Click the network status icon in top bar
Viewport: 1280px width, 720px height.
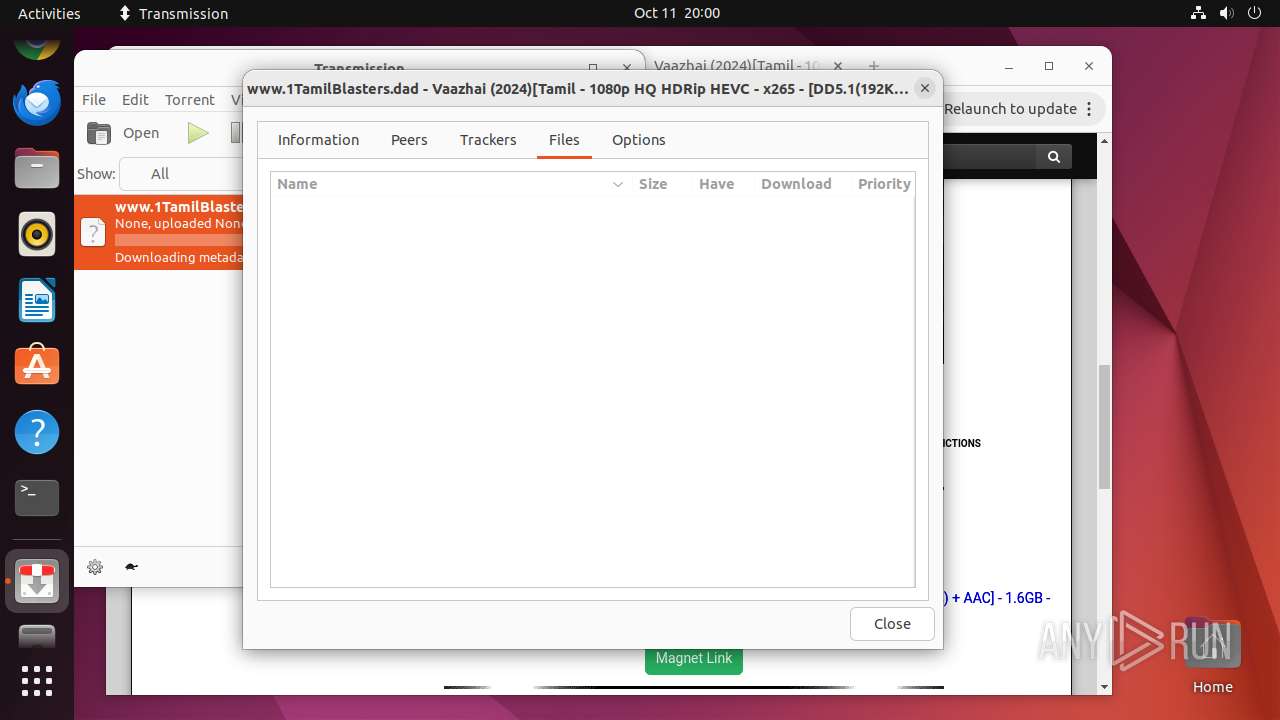(1199, 13)
